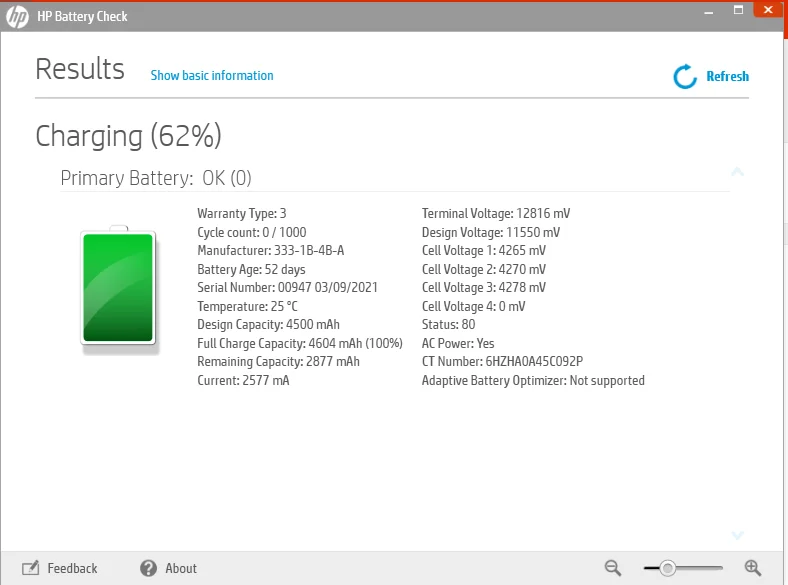Minimize the HP Battery Check window
788x585 pixels.
tap(709, 12)
